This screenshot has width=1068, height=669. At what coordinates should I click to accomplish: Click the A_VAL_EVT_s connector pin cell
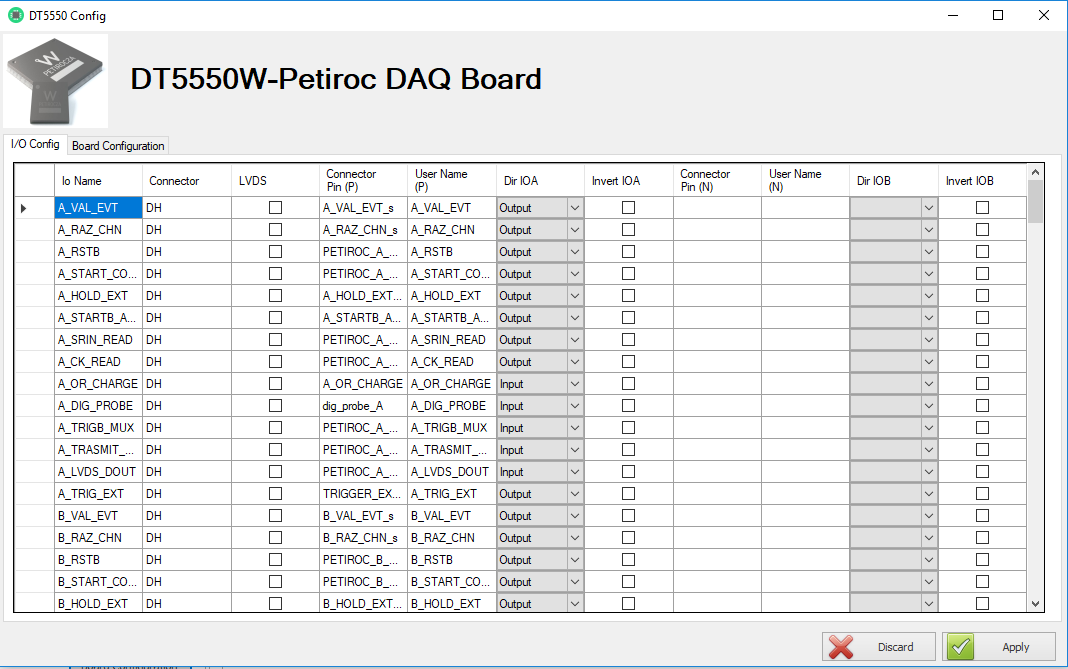coord(363,208)
